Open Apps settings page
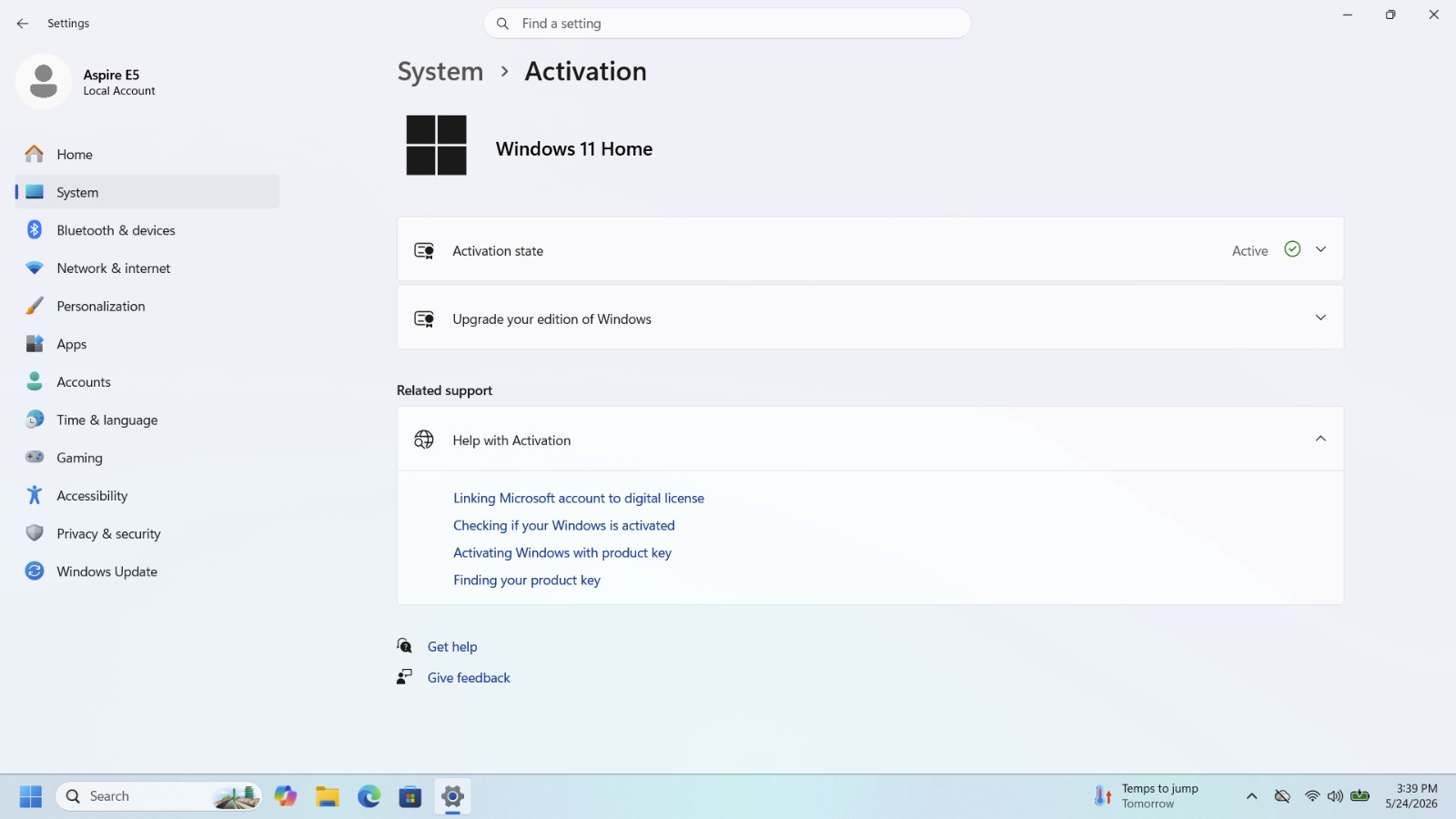The image size is (1456, 819). point(147,344)
